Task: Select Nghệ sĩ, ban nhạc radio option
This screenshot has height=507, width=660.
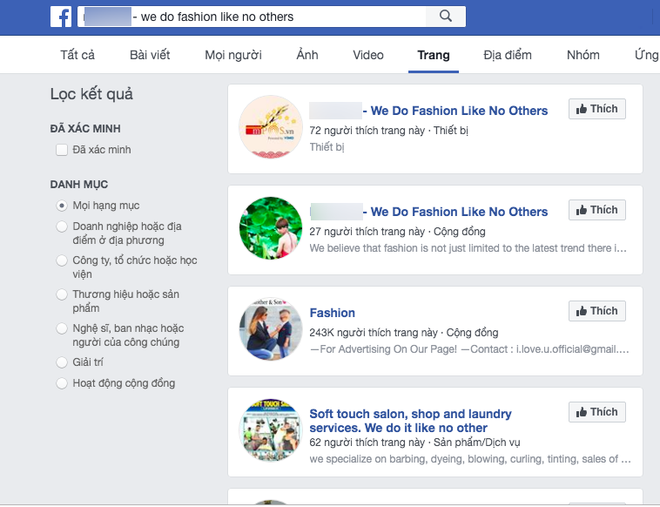Action: (62, 328)
